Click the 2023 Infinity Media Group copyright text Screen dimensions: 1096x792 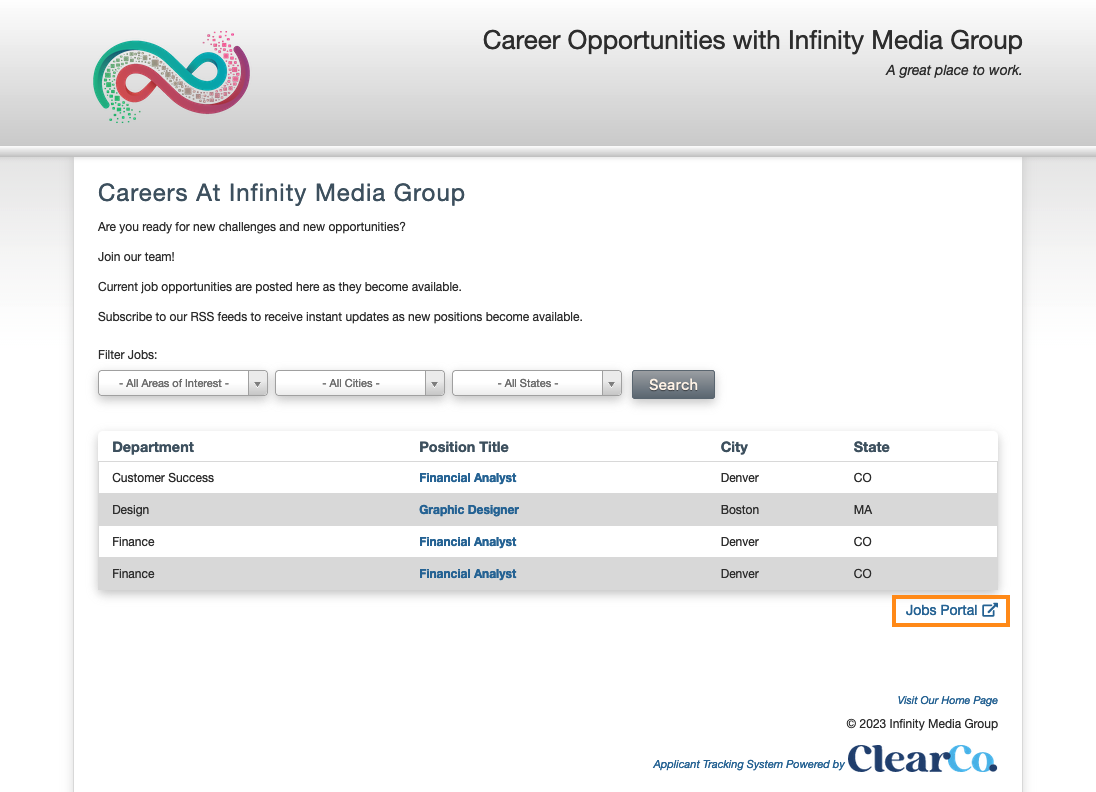(x=922, y=723)
